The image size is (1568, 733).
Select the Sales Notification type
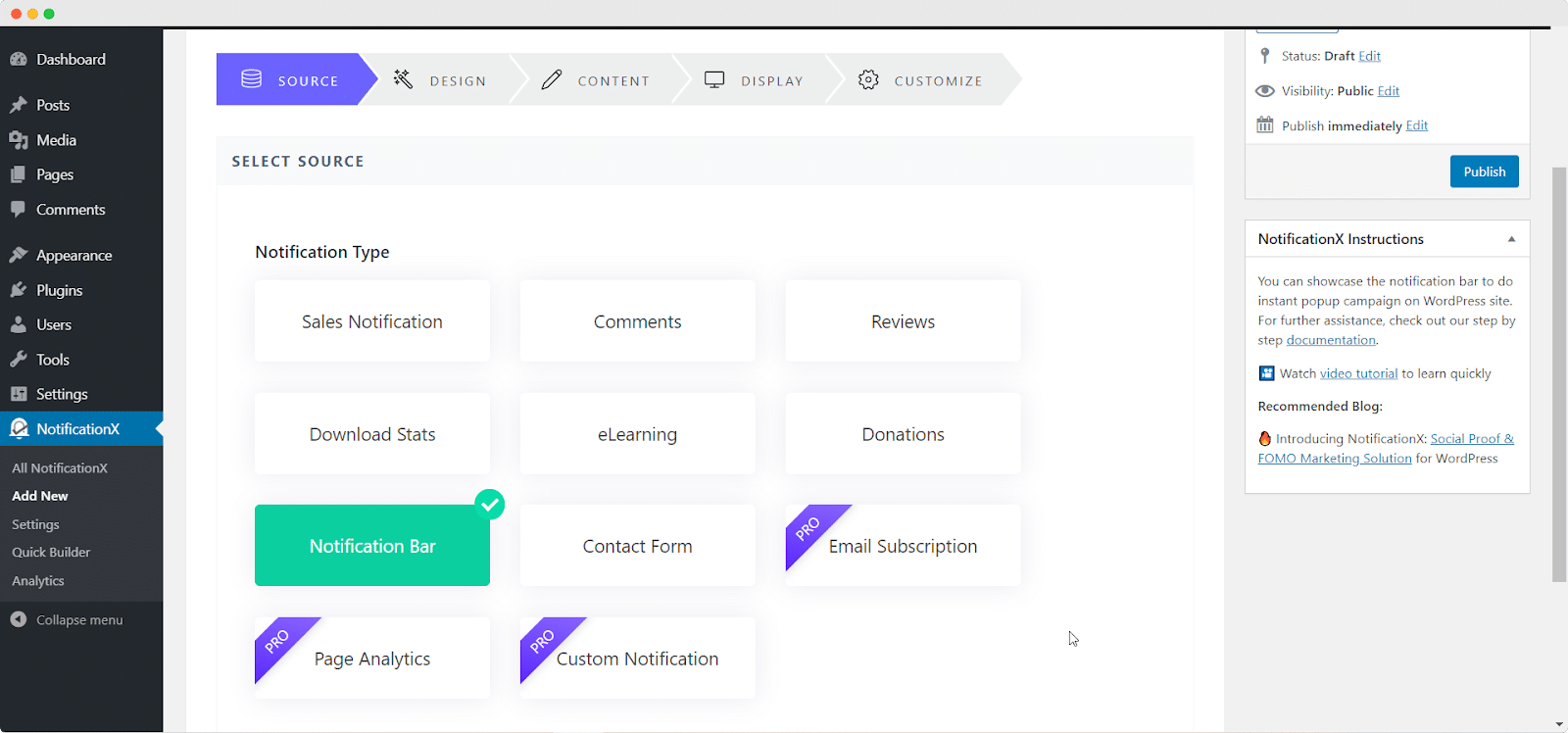click(x=372, y=321)
